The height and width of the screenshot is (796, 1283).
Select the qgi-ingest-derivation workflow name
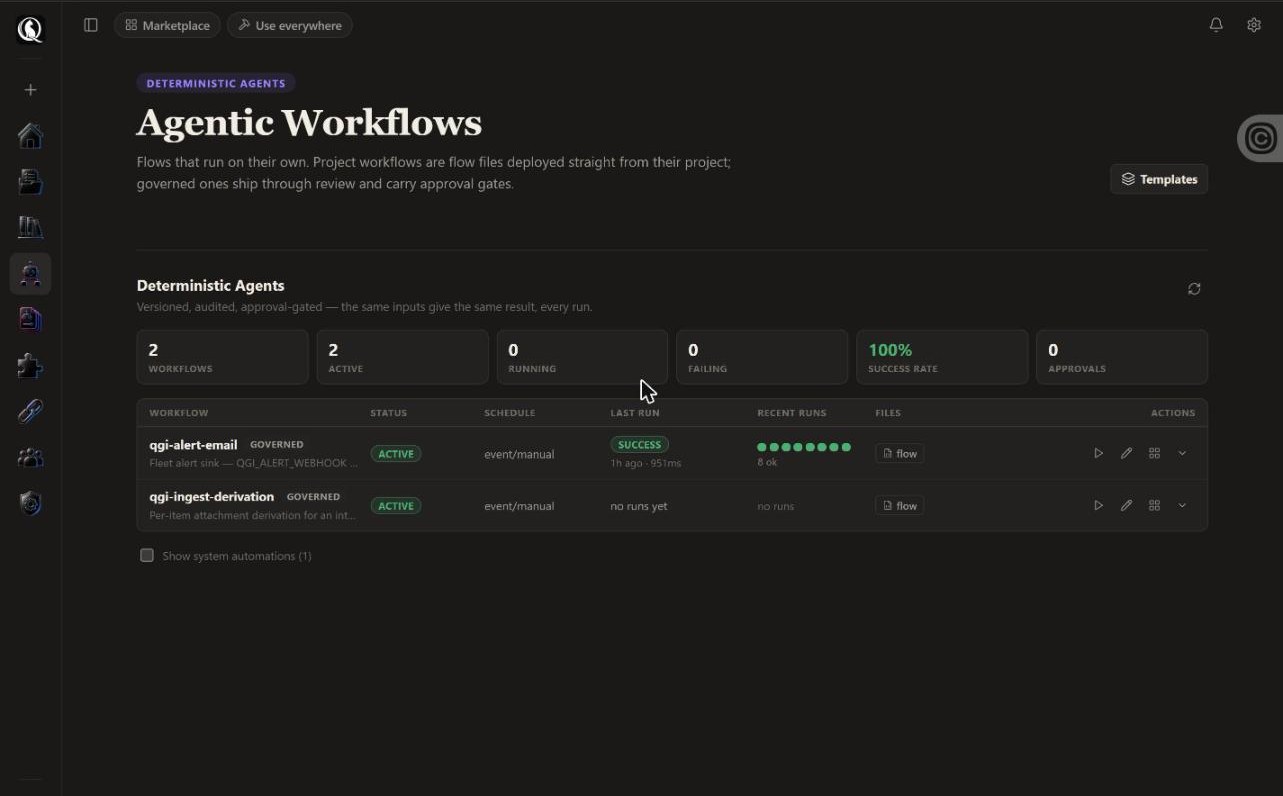(x=211, y=496)
